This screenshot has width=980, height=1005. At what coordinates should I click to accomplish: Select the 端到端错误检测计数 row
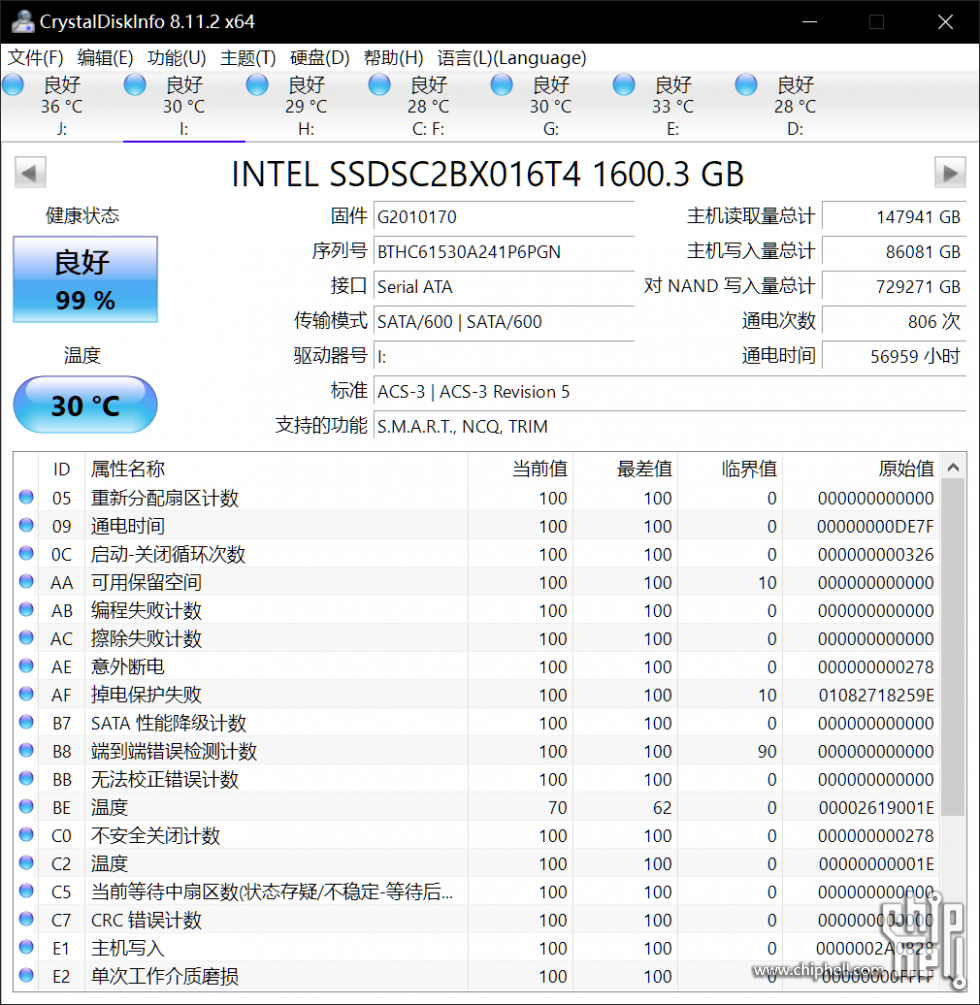(x=477, y=751)
